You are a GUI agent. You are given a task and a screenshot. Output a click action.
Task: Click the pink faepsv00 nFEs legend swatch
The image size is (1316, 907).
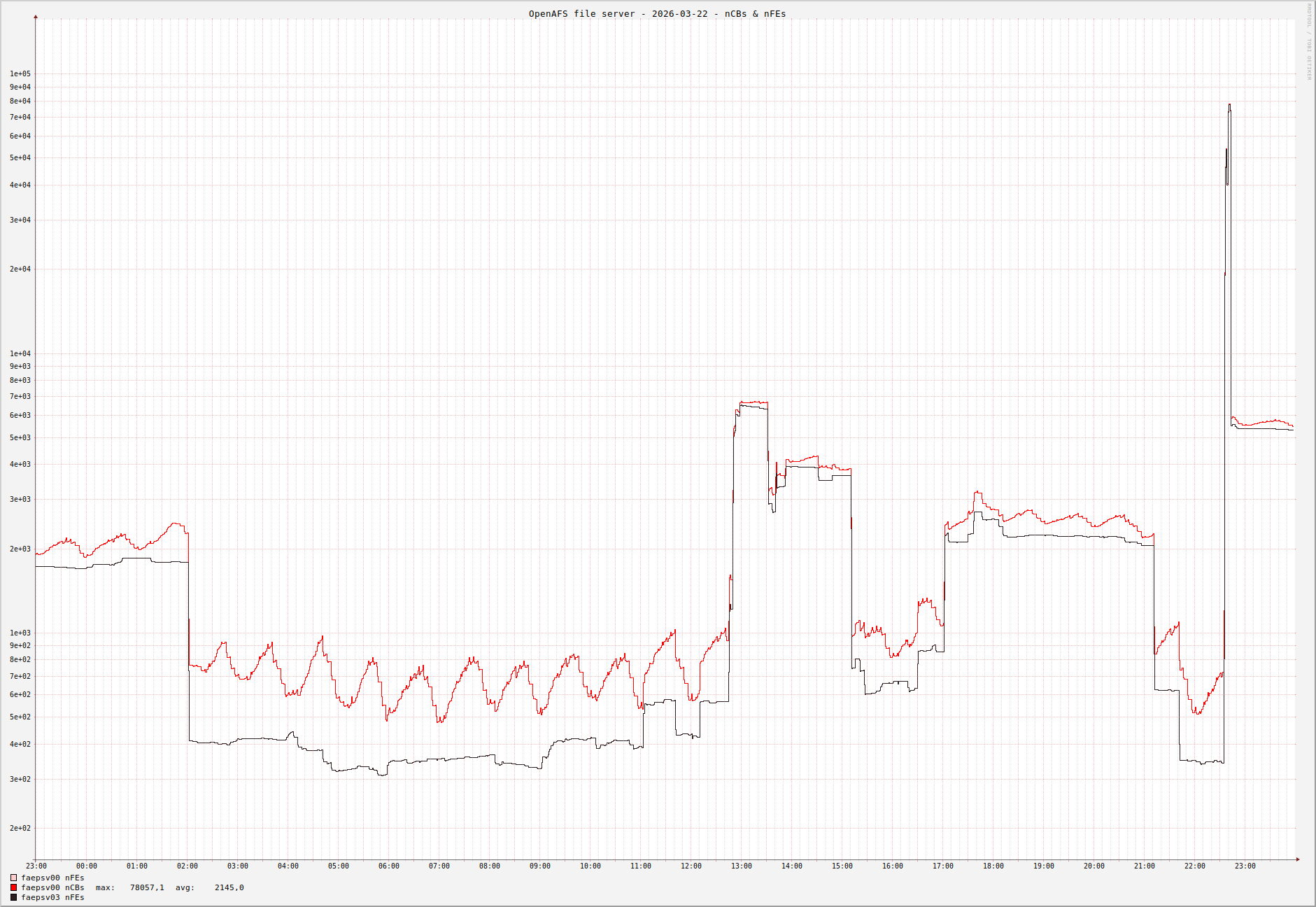(13, 878)
